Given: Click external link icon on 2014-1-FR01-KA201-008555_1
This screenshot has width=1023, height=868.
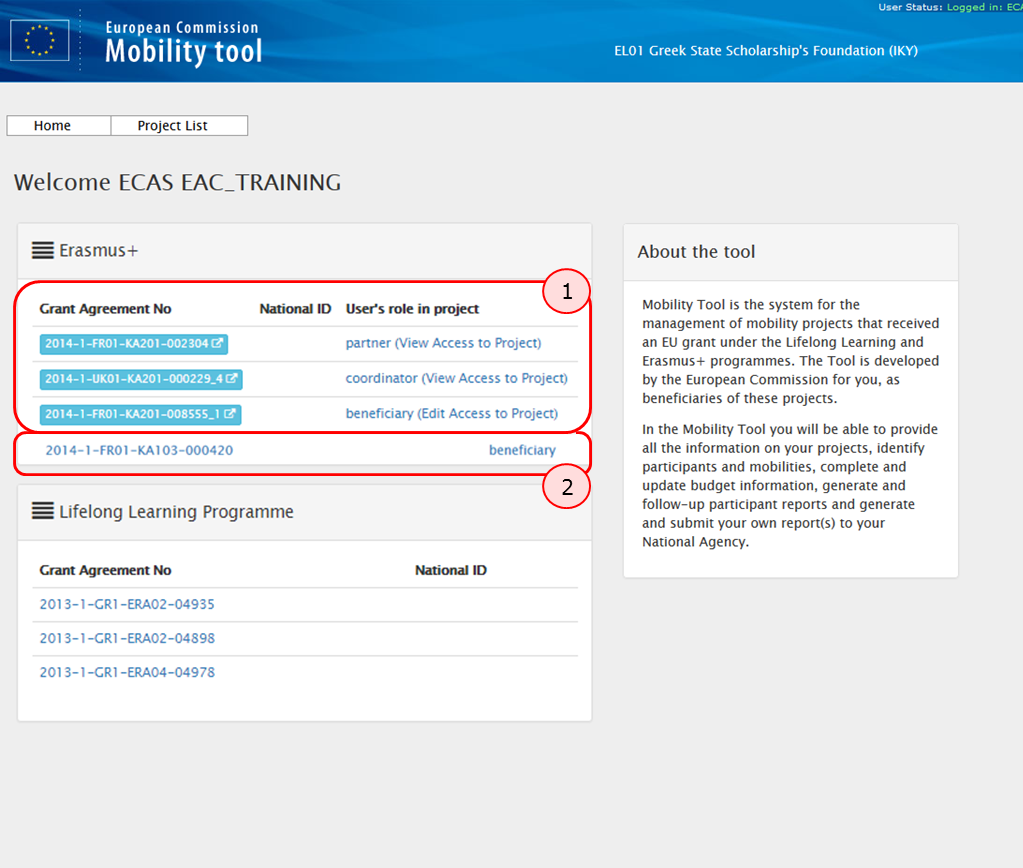Looking at the screenshot, I should pyautogui.click(x=230, y=414).
